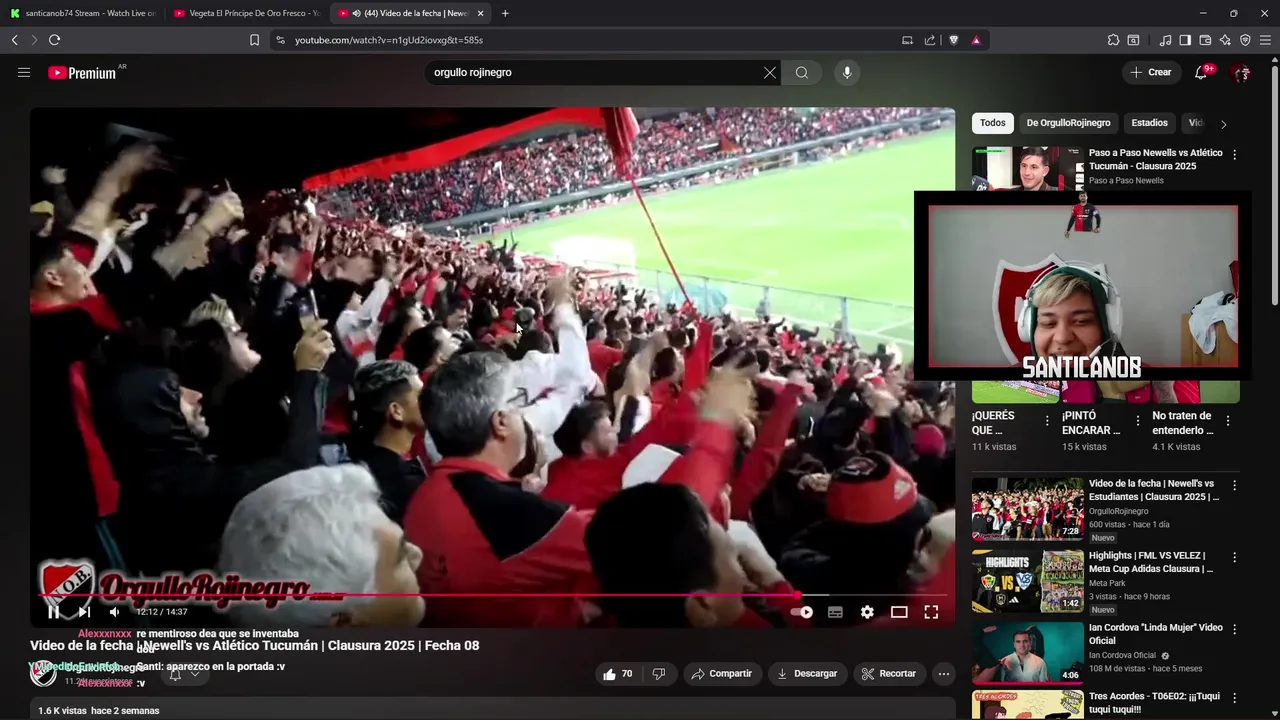Open the OrgulloRojinegro channel avatar
Image resolution: width=1280 pixels, height=720 pixels.
[x=43, y=673]
